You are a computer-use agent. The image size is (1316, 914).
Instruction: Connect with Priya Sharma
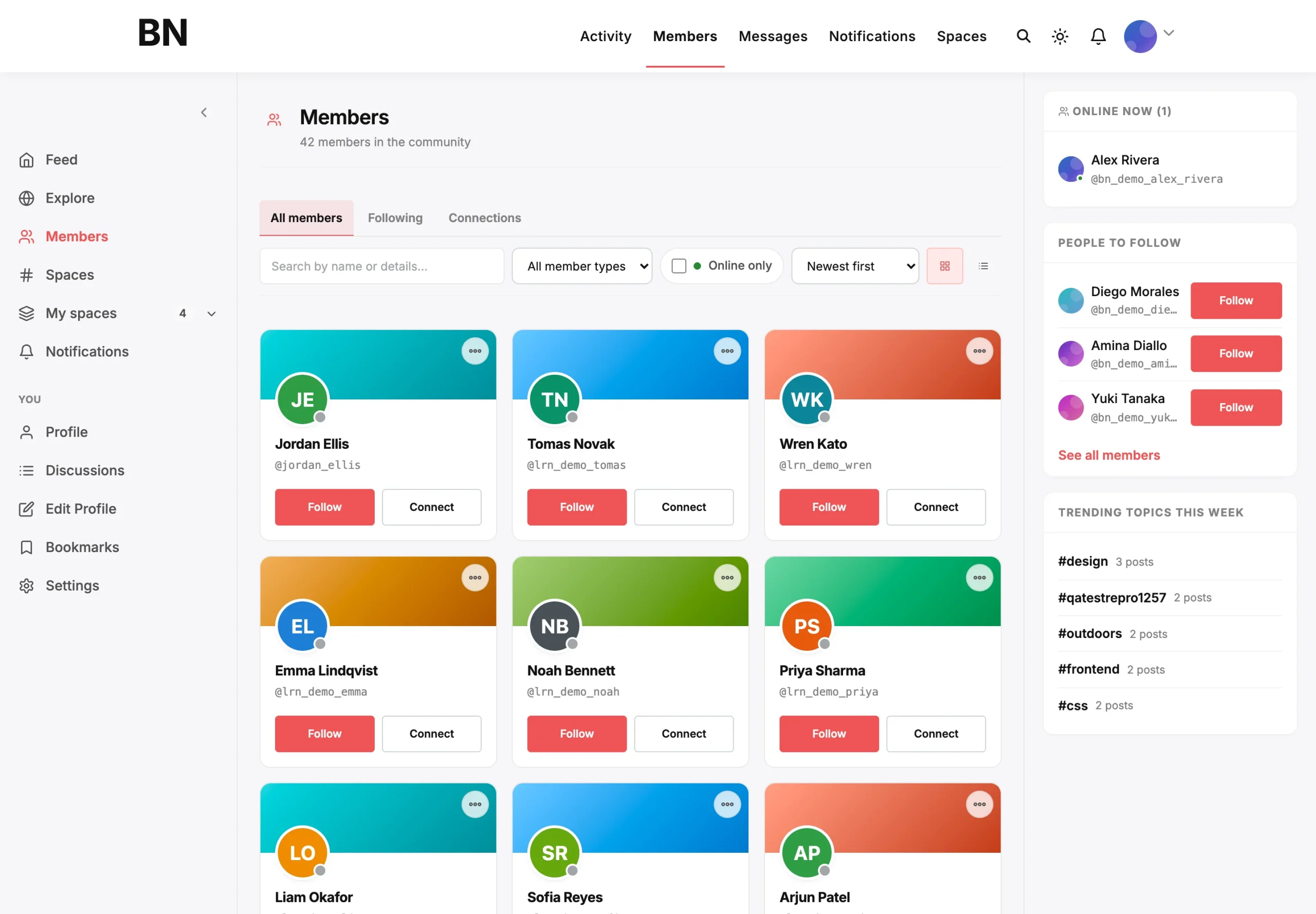click(936, 734)
